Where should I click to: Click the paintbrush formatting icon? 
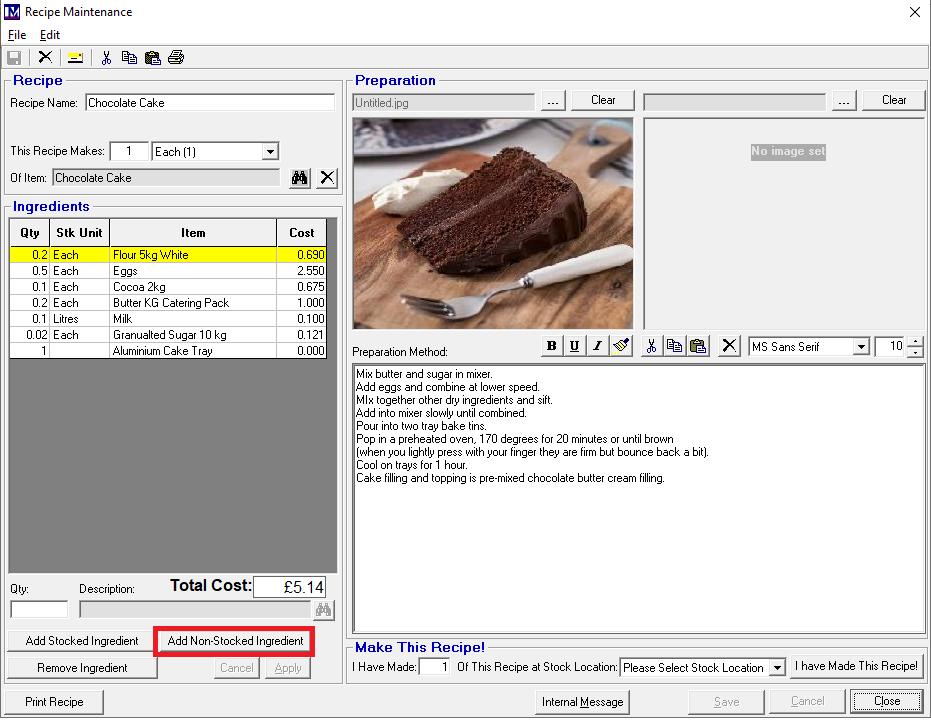[621, 346]
